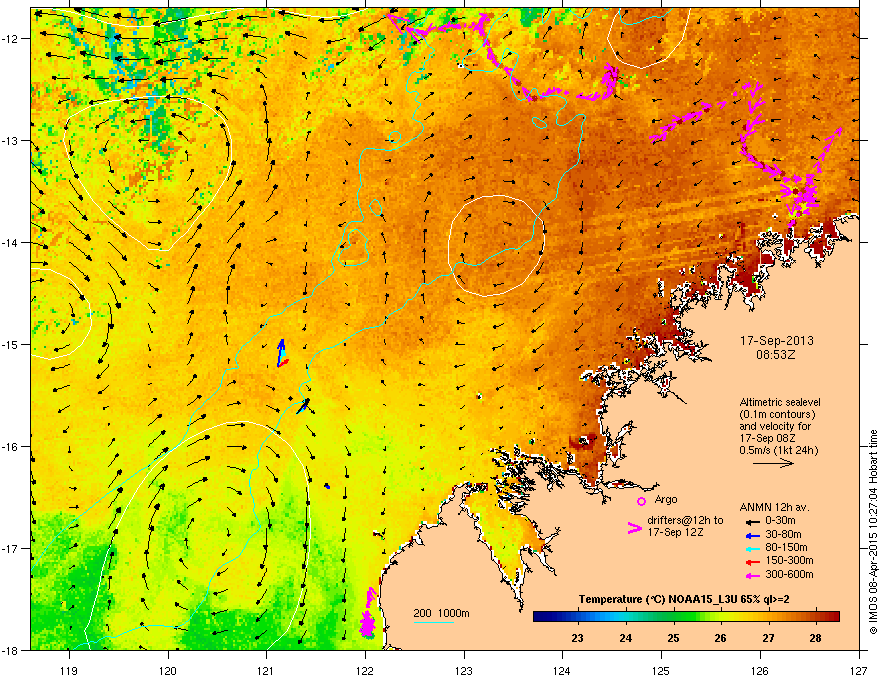Click the 126 longitude axis label
880x680 pixels.
[x=760, y=670]
